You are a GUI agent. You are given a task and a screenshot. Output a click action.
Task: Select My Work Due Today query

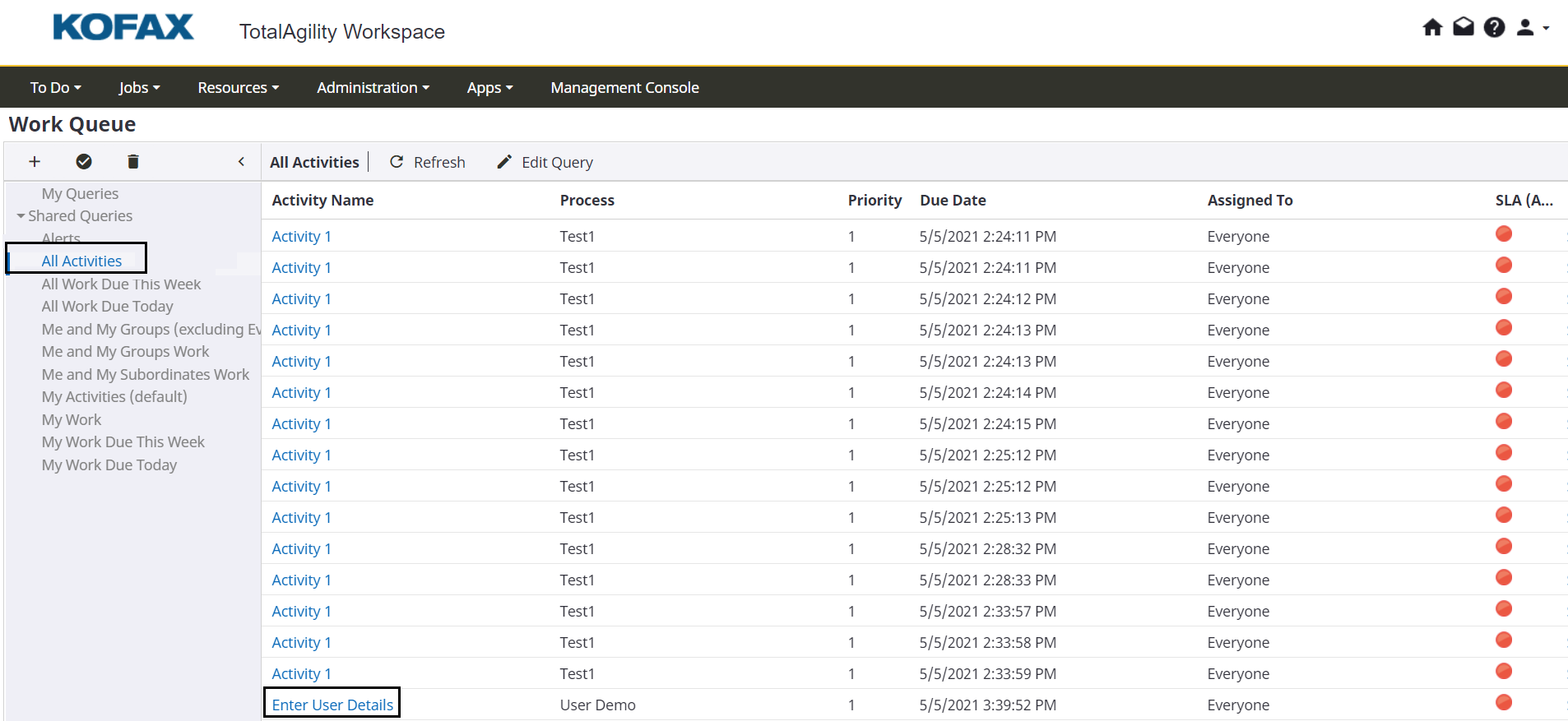click(109, 465)
